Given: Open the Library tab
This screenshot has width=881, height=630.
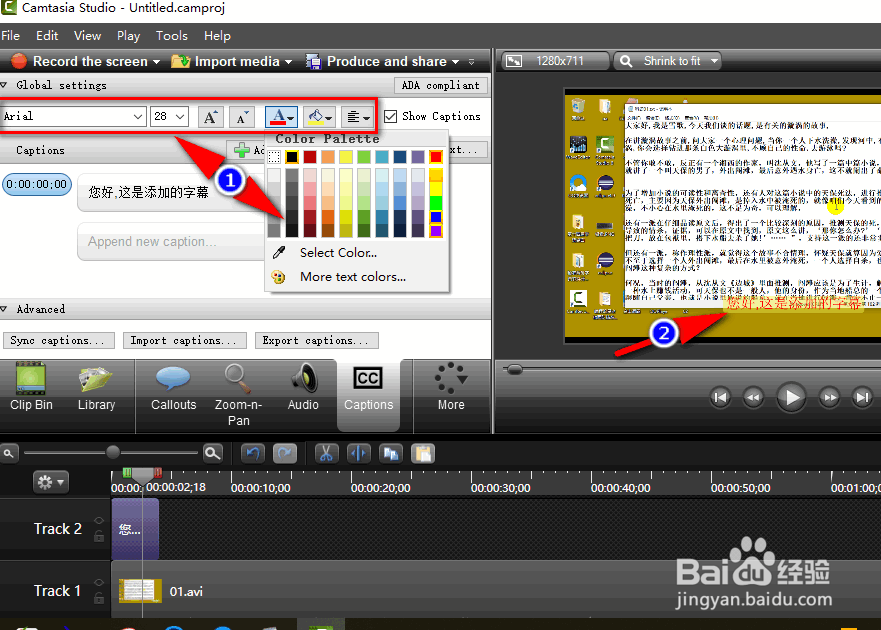Looking at the screenshot, I should [x=96, y=387].
